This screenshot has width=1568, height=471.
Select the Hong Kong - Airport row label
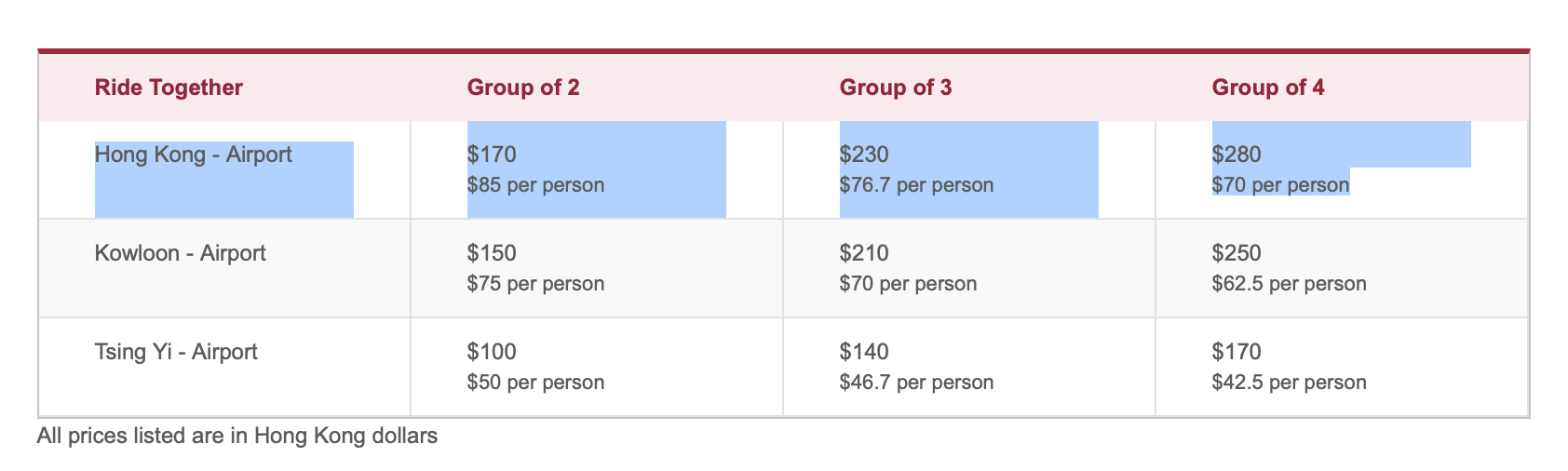[x=194, y=155]
